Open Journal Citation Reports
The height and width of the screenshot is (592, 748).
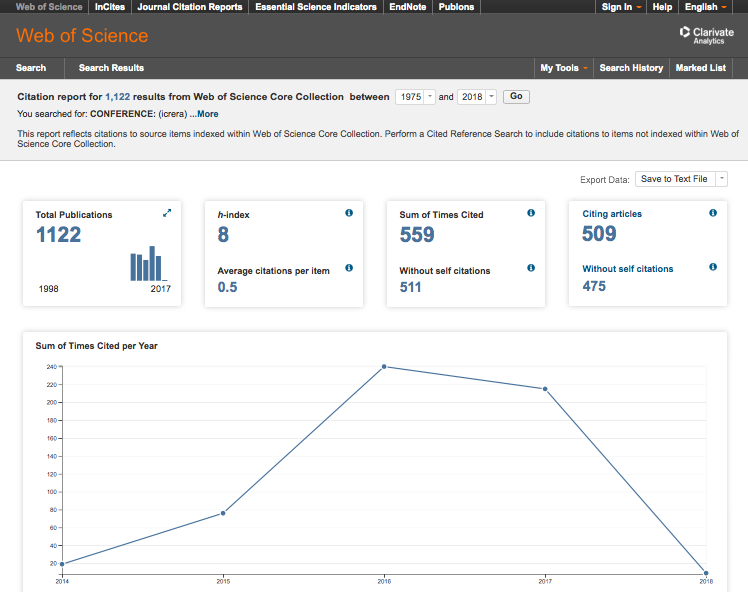[190, 7]
